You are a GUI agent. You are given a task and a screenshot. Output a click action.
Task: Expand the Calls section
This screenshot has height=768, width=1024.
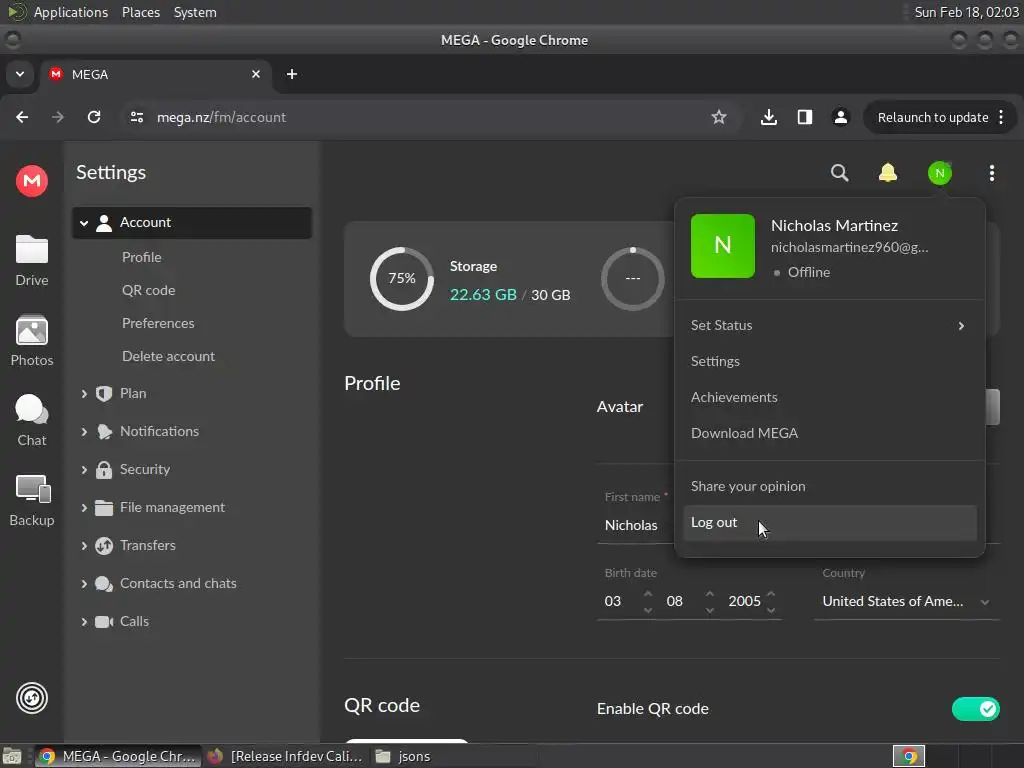click(x=84, y=622)
